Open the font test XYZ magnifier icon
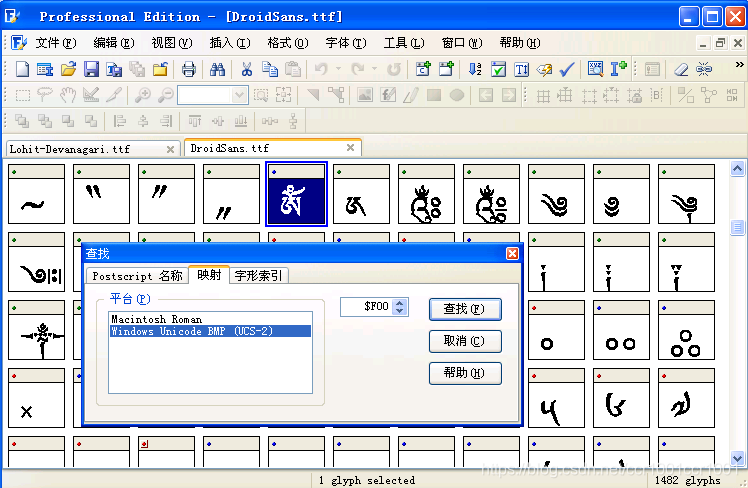748x488 pixels. pyautogui.click(x=595, y=69)
